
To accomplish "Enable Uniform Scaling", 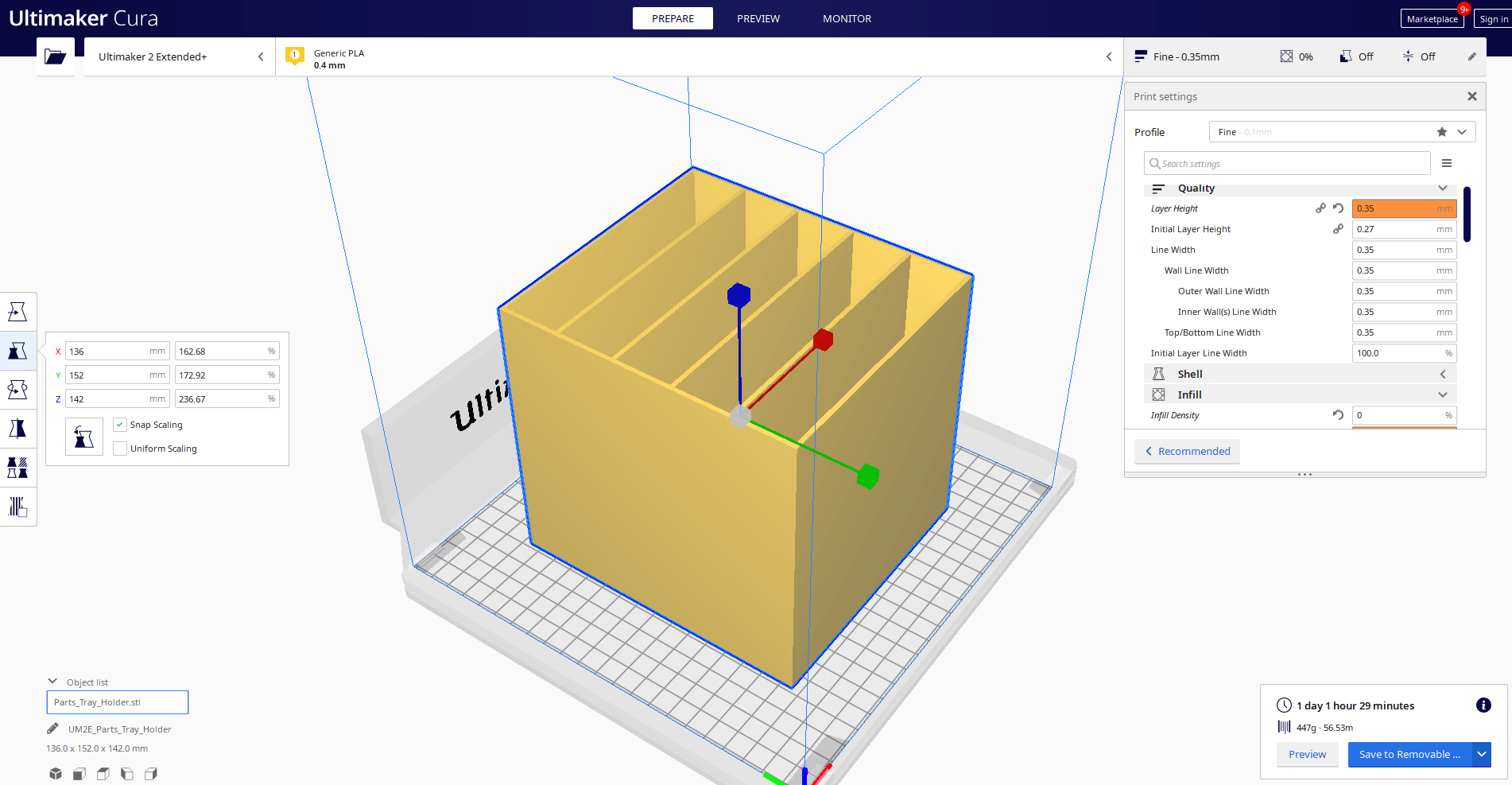I will click(x=120, y=448).
